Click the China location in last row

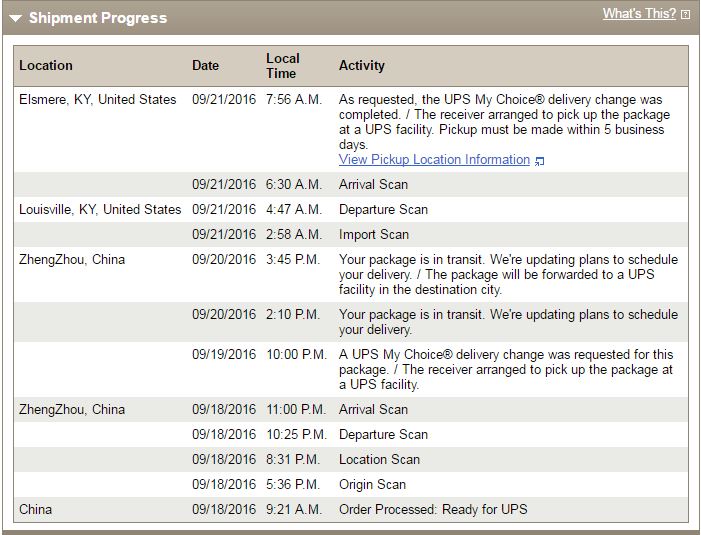tap(35, 509)
